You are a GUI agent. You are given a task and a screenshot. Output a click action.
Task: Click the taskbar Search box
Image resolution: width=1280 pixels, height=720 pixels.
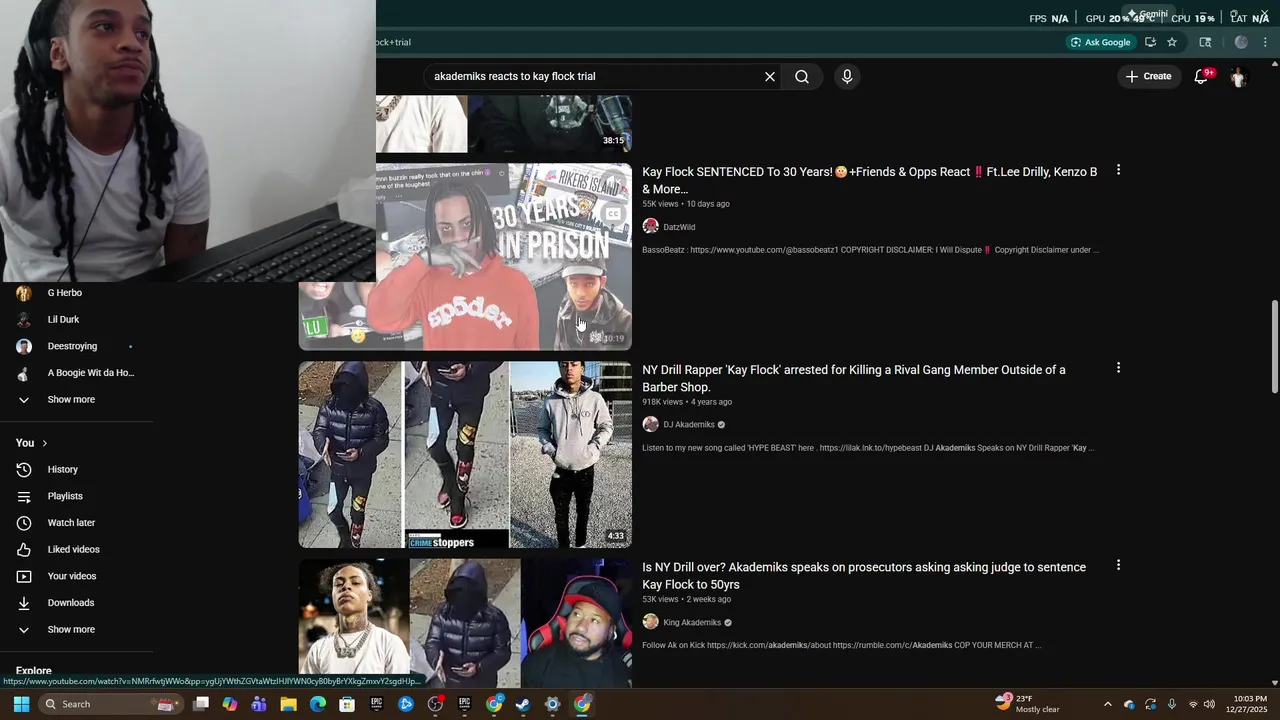click(111, 704)
